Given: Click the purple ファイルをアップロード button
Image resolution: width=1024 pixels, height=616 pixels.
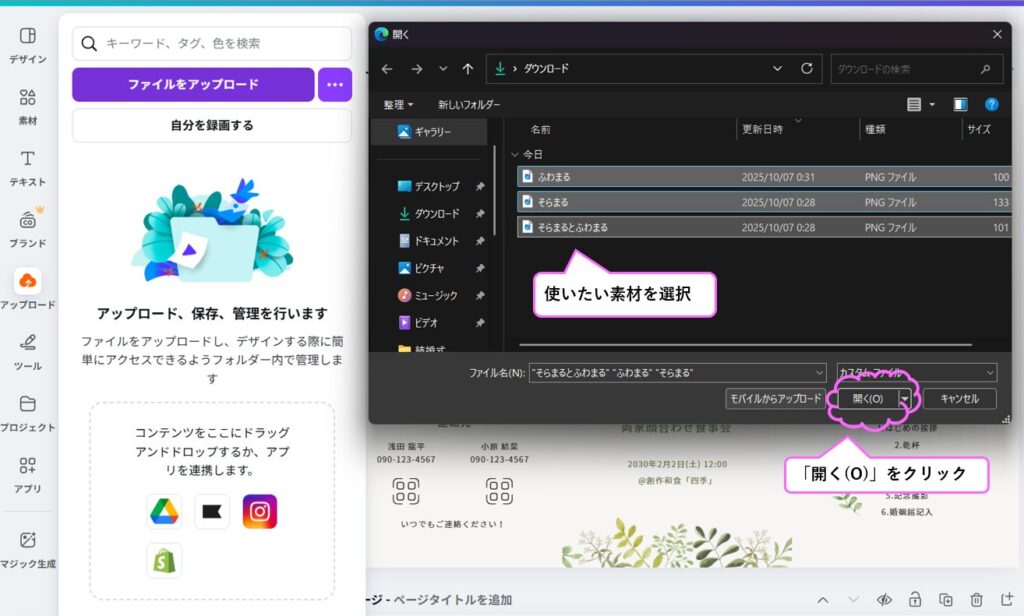Looking at the screenshot, I should pyautogui.click(x=193, y=85).
